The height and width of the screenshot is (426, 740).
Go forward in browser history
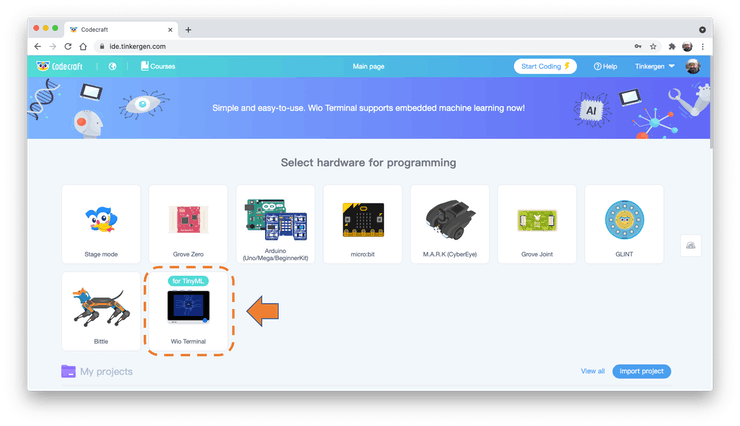click(53, 46)
